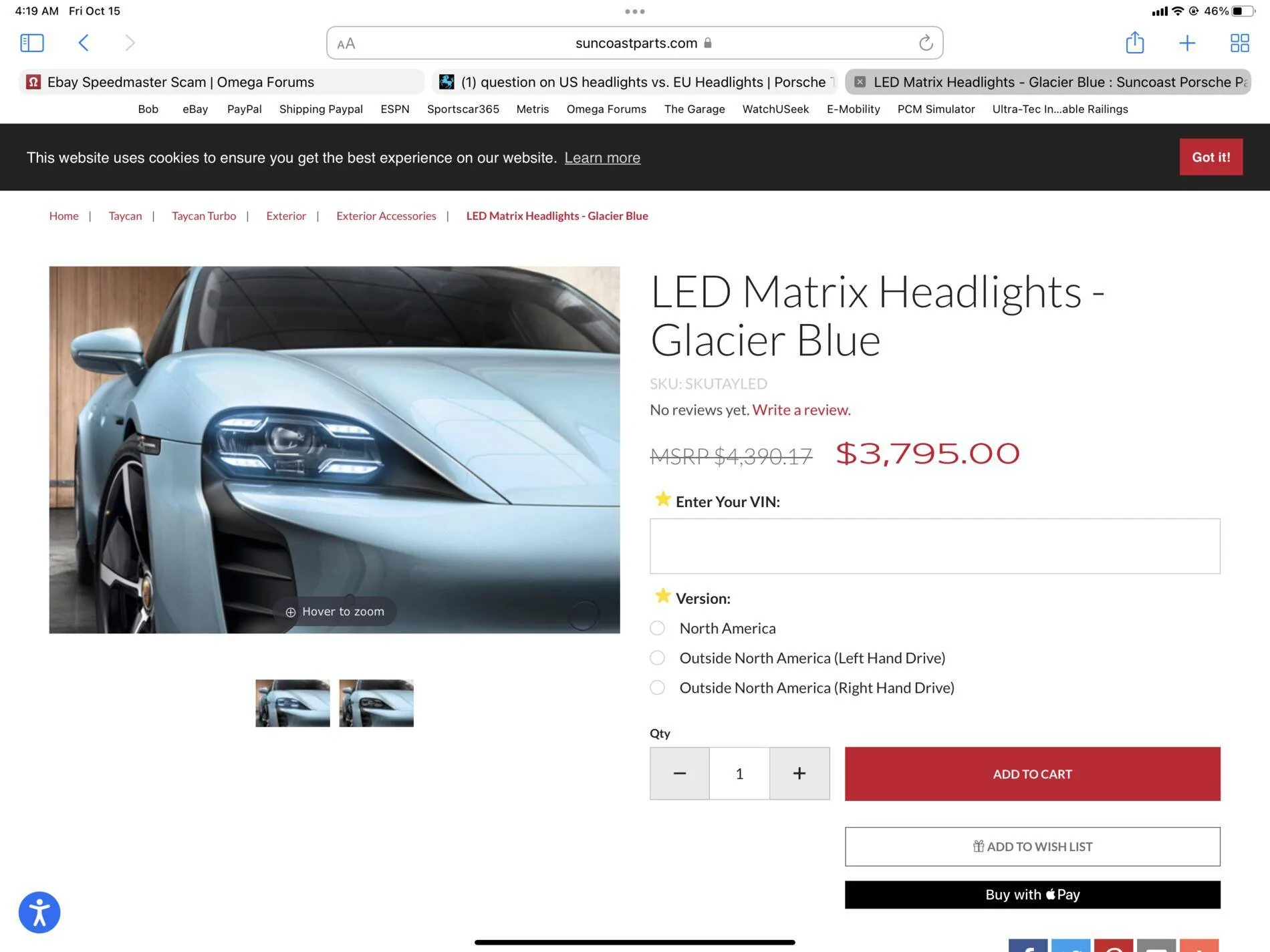Select the second headlight thumbnail
Image resolution: width=1270 pixels, height=952 pixels.
[x=376, y=703]
